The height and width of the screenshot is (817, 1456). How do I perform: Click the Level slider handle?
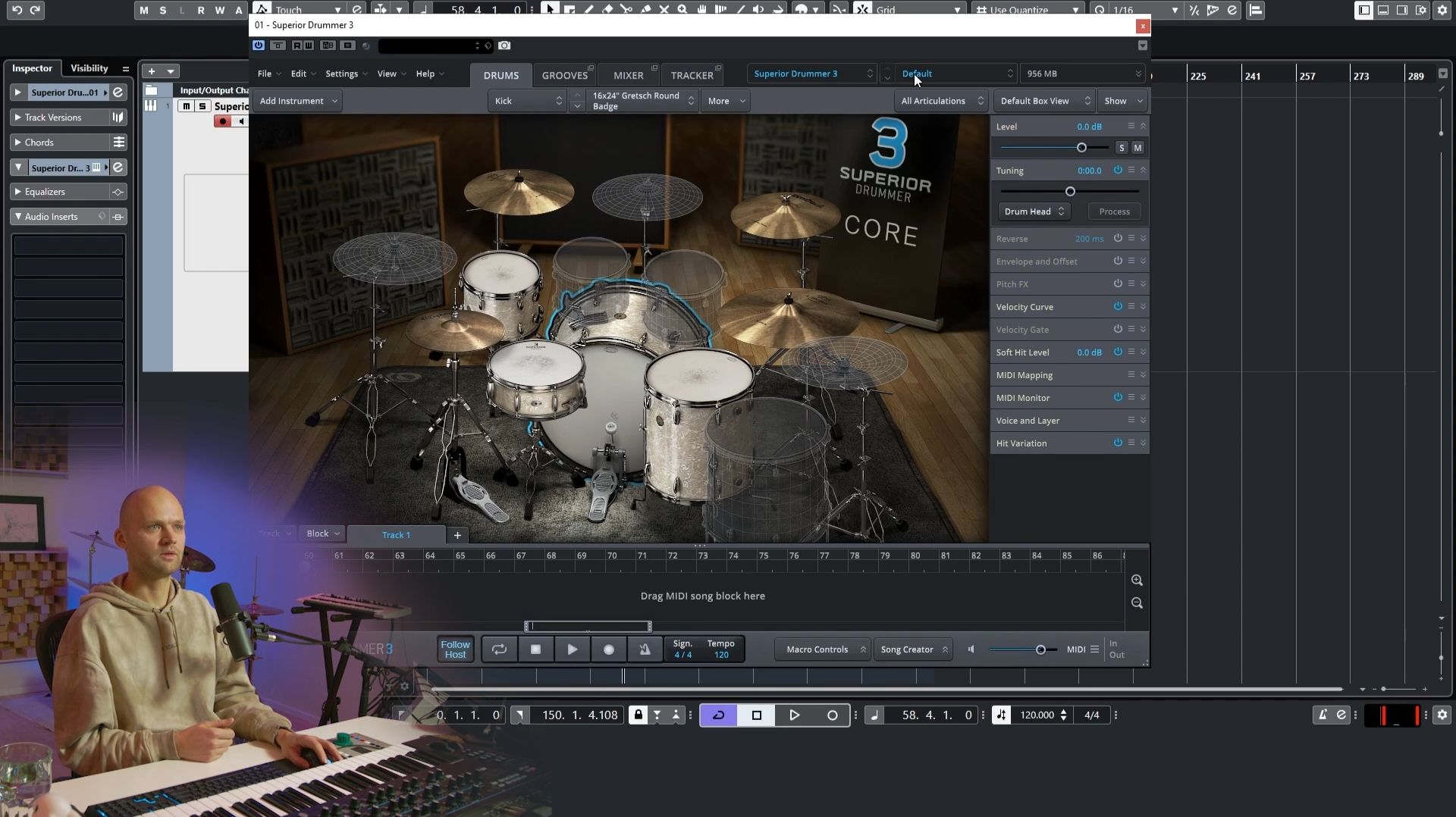tap(1081, 148)
